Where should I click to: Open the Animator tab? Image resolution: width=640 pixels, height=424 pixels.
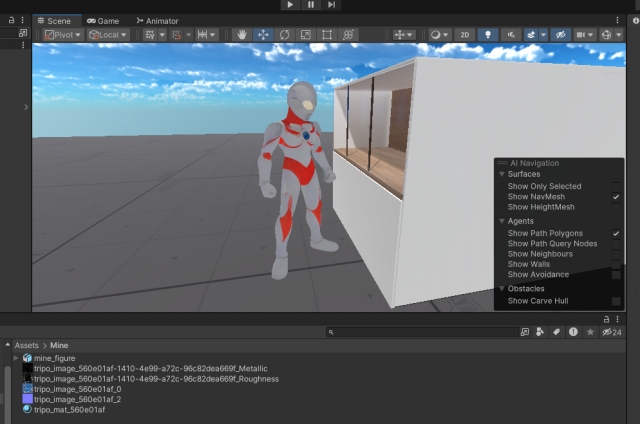click(158, 21)
